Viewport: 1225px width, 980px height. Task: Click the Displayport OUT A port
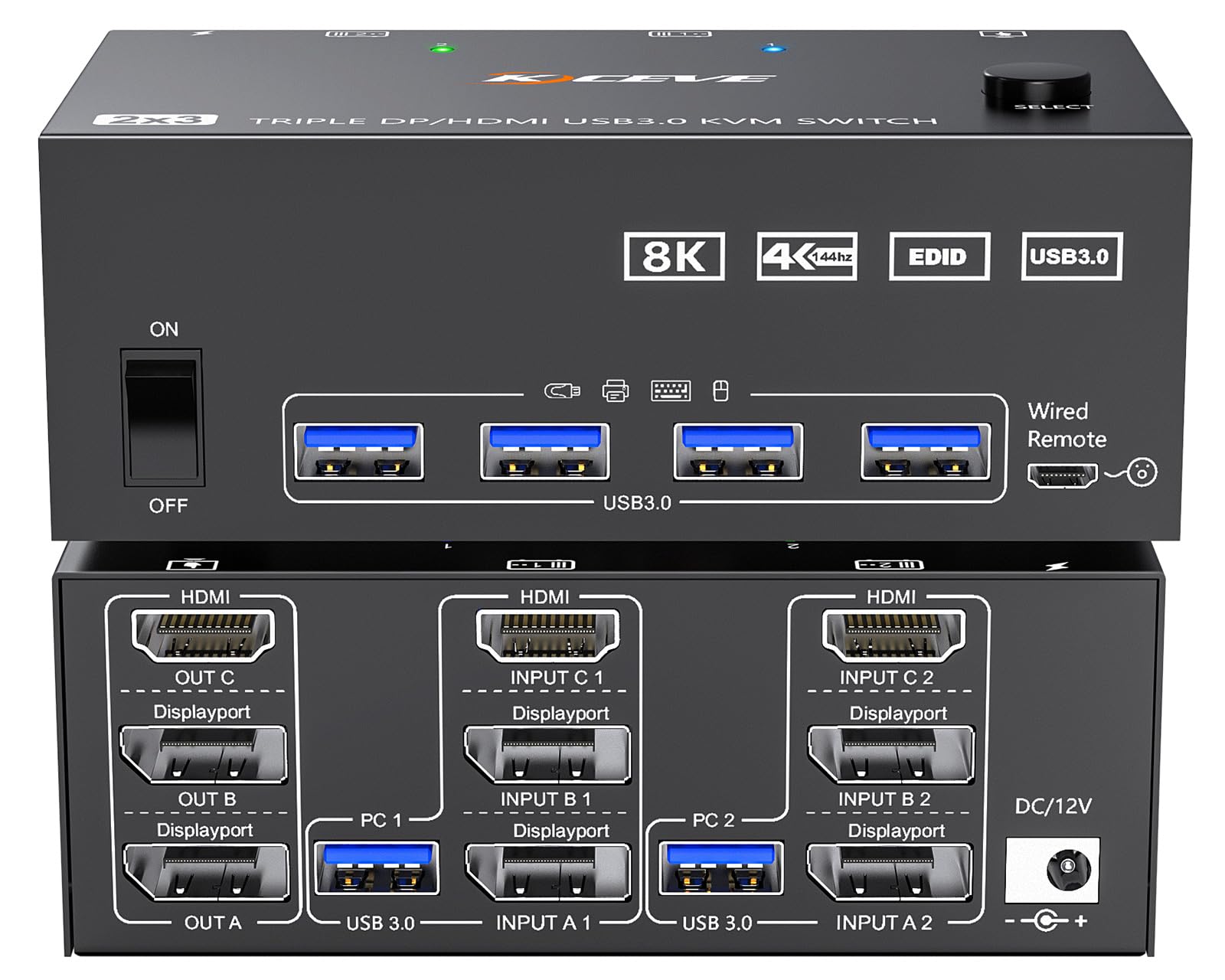click(x=206, y=873)
